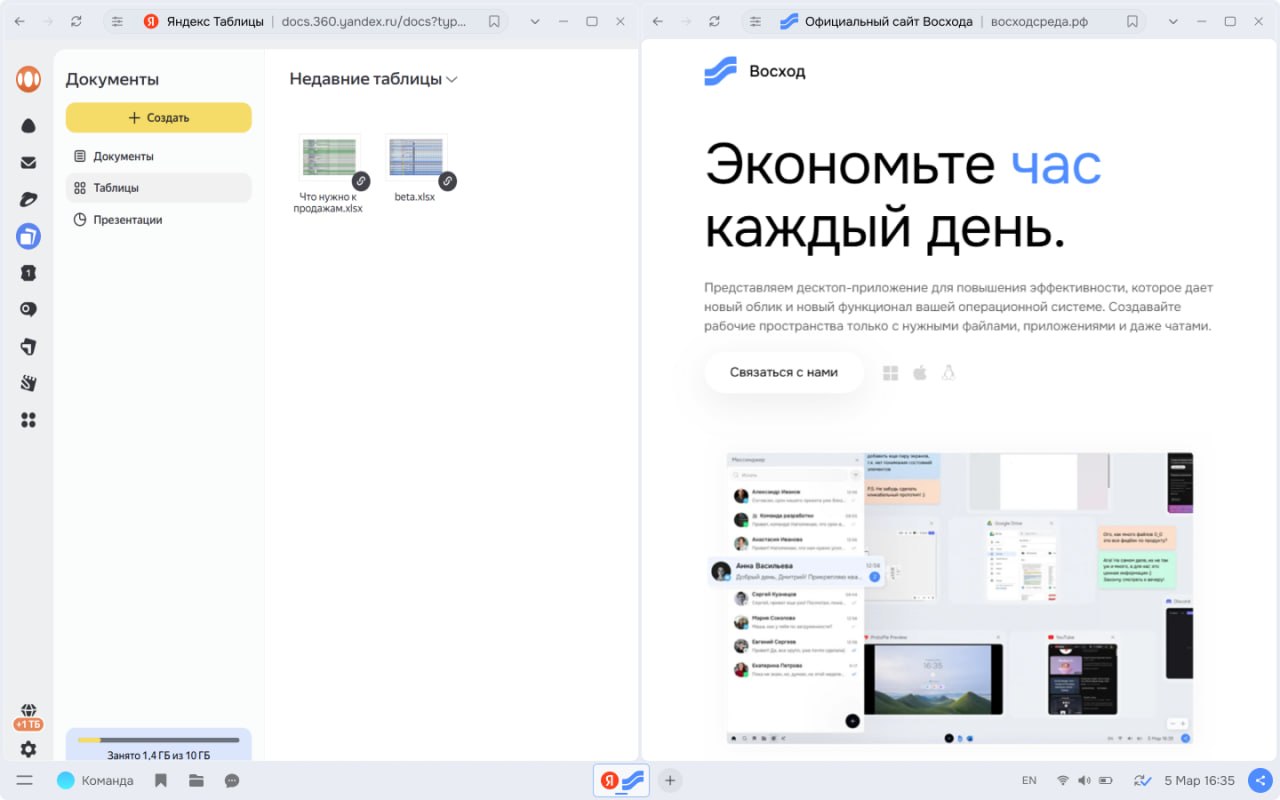This screenshot has height=800, width=1280.
Task: Open Yandex Disk saucer icon in sidebar
Action: (28, 200)
